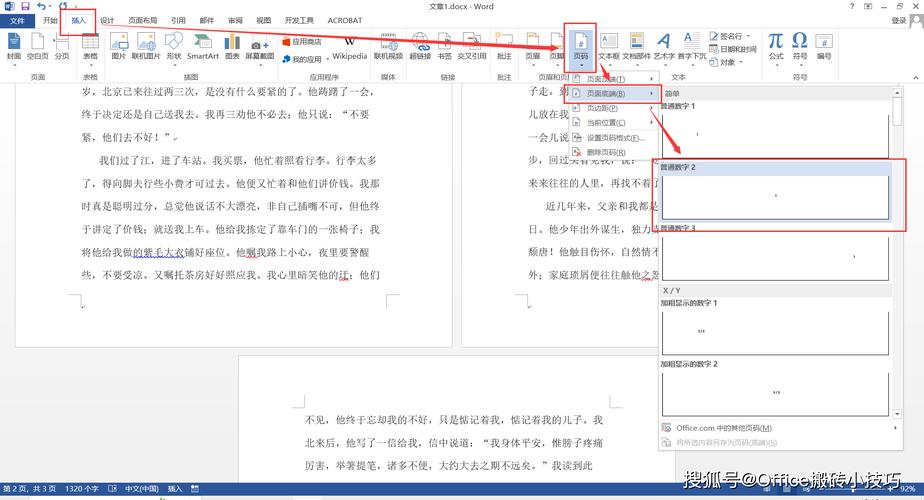924x500 pixels.
Task: Click the Numbering (编号) icon
Action: [824, 47]
